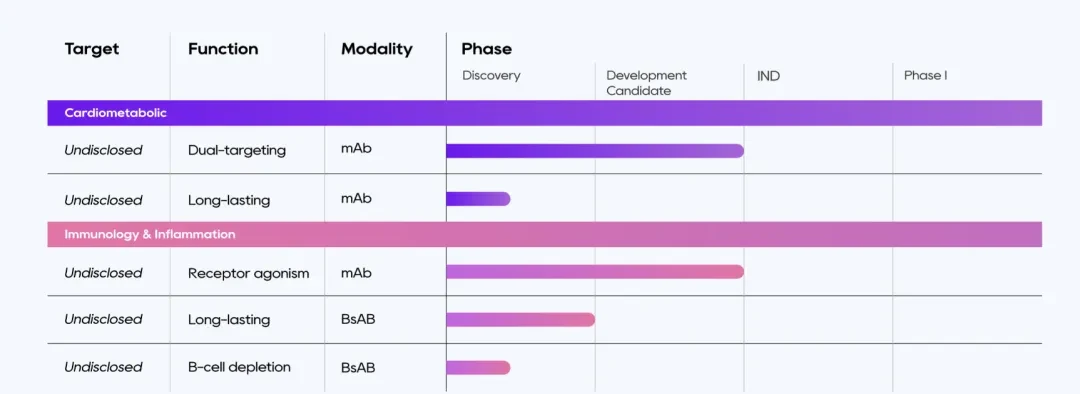The image size is (1080, 394).
Task: Click the B-cell depletion function text
Action: 239,367
